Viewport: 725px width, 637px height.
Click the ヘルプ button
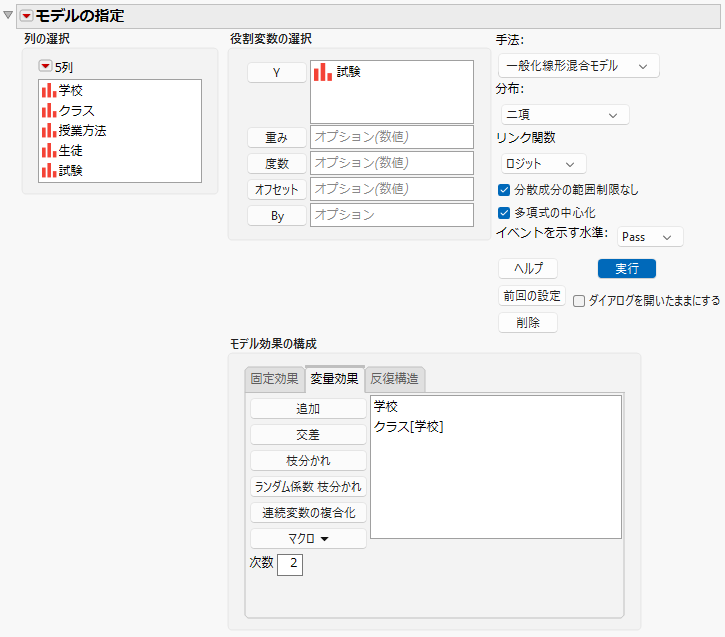click(528, 269)
